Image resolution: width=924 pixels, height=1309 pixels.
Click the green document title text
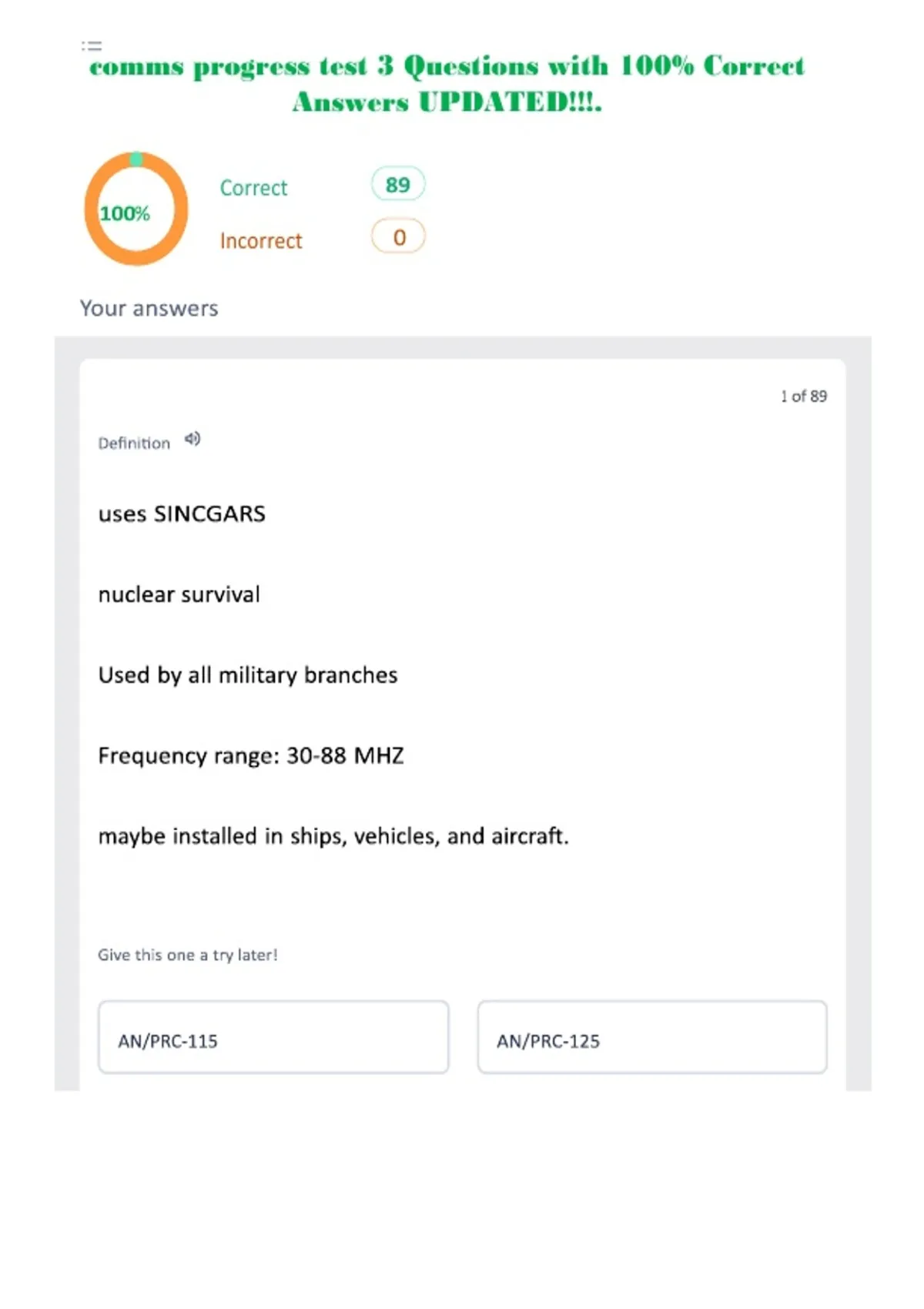[447, 83]
